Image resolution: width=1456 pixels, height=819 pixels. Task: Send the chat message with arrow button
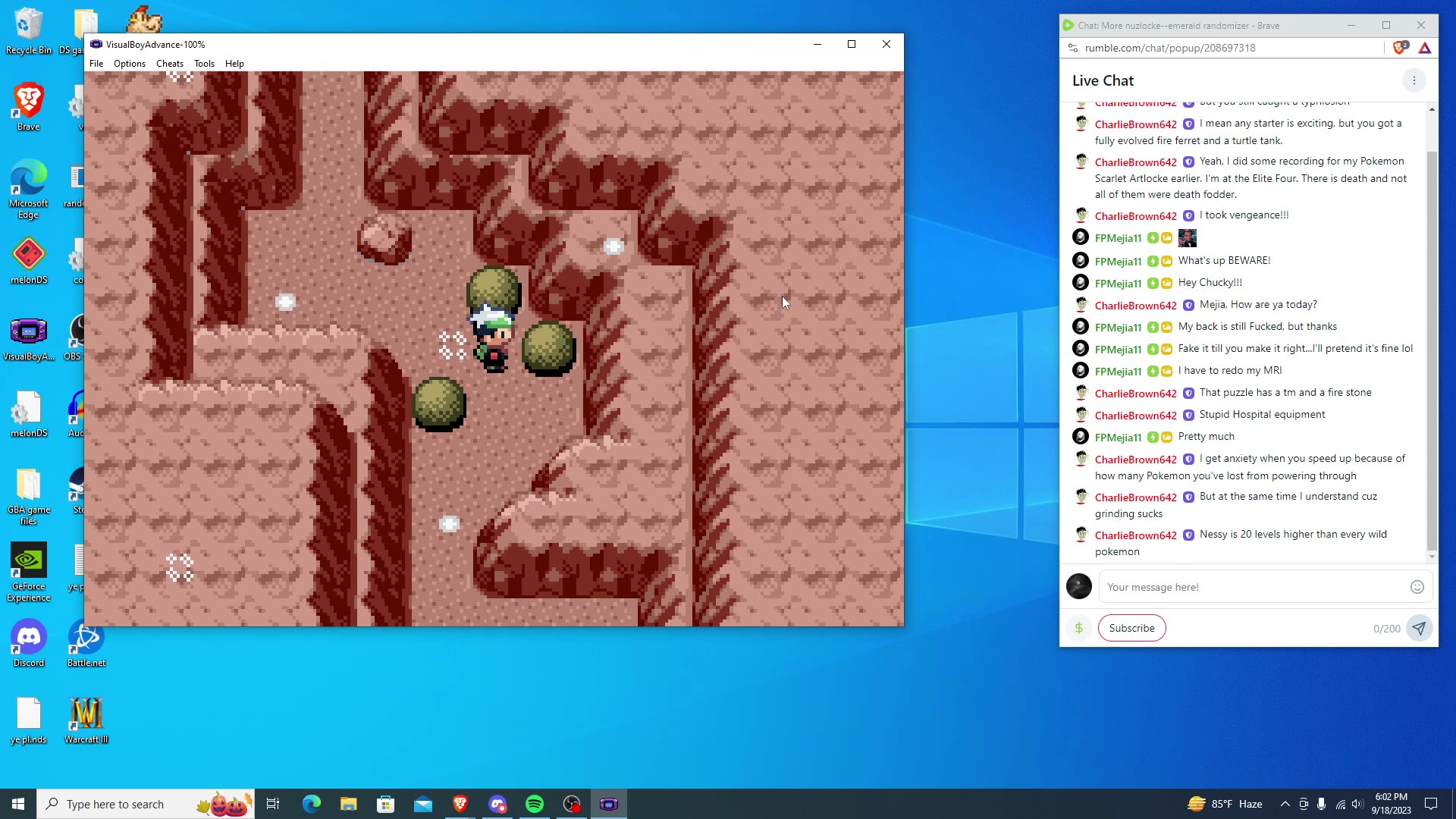click(x=1419, y=628)
